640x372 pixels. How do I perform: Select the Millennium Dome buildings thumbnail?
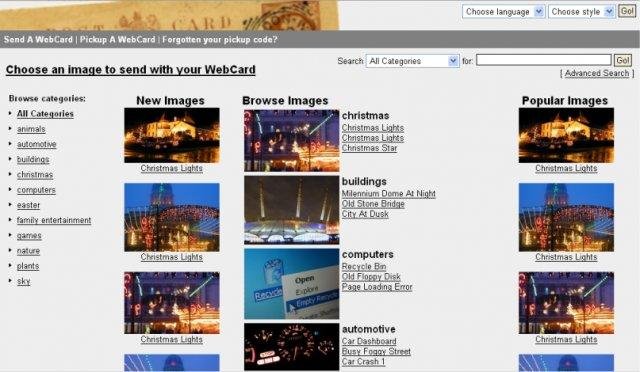click(x=291, y=210)
